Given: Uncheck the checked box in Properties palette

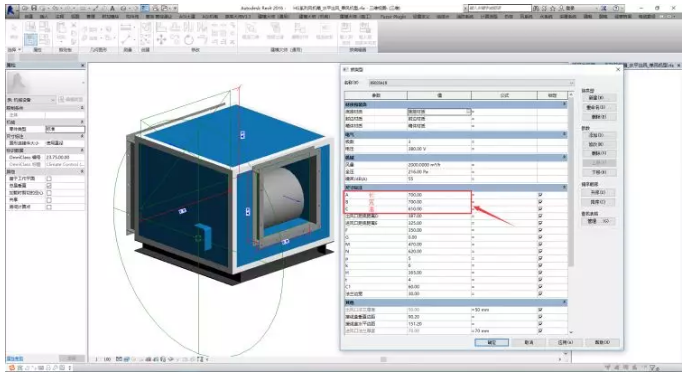Looking at the screenshot, I should [49, 186].
